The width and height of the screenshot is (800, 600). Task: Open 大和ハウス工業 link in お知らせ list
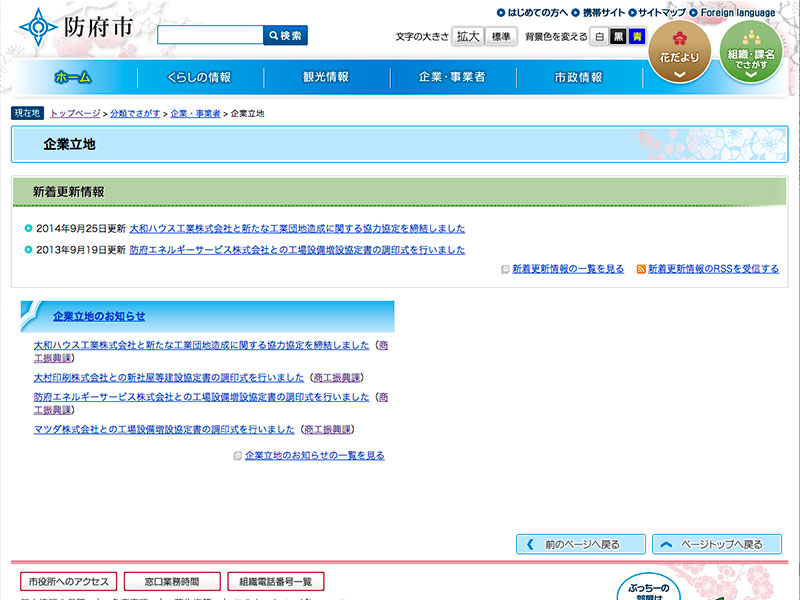(202, 345)
